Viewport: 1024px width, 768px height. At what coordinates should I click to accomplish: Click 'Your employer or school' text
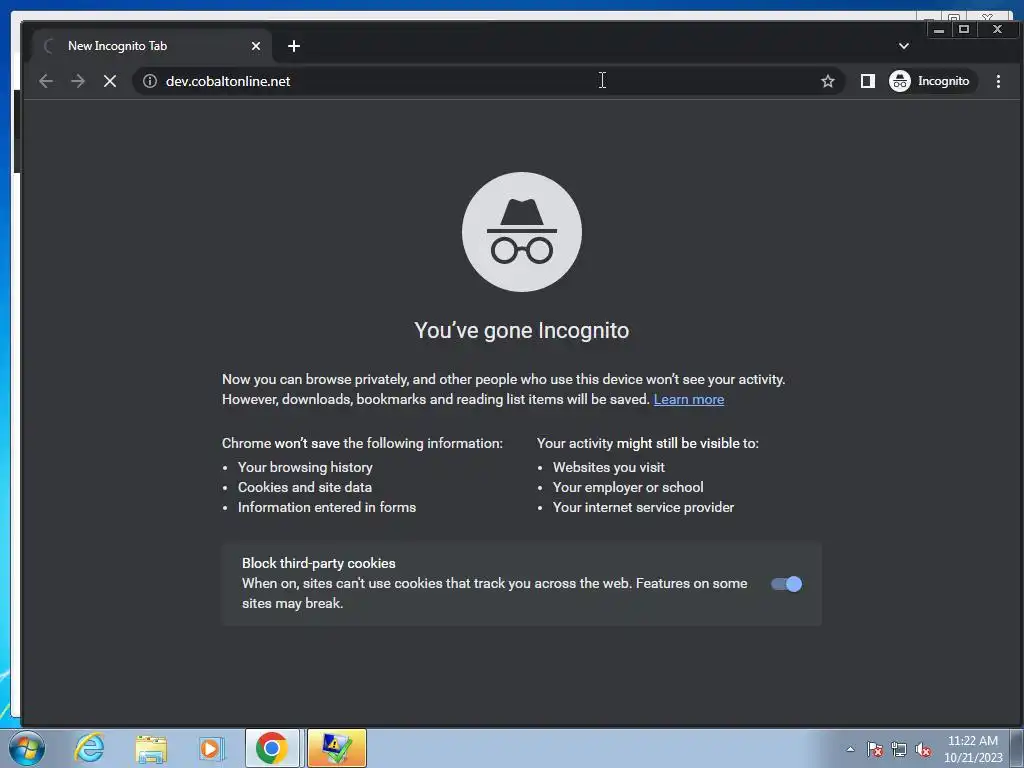[628, 487]
